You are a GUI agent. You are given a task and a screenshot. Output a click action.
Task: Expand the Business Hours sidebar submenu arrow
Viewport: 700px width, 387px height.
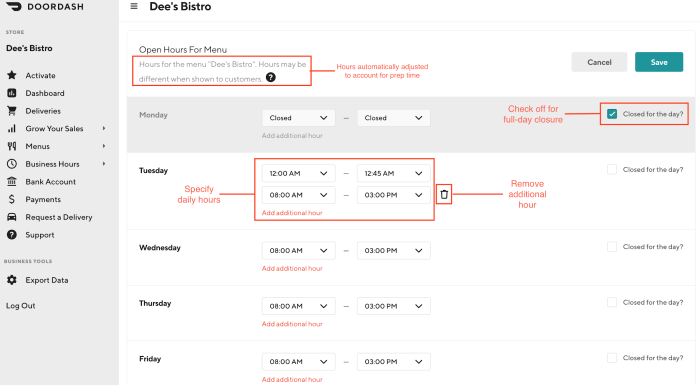(104, 164)
